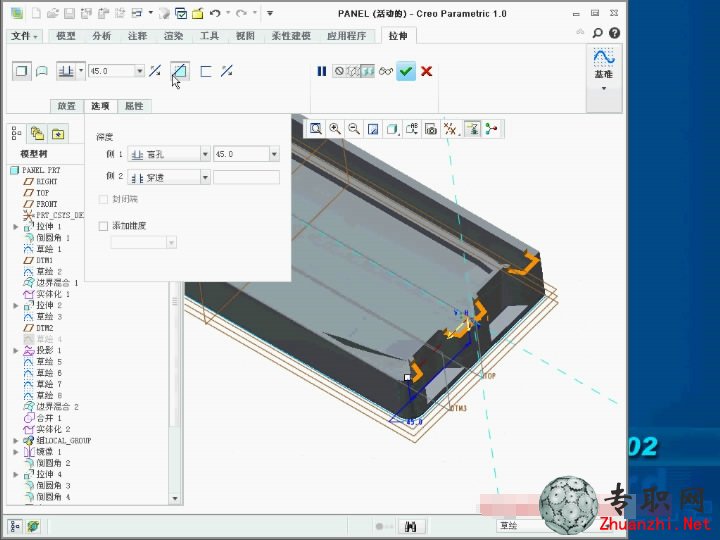
Task: Toggle the Capped Ends (封闭端) checkbox
Action: click(x=103, y=199)
